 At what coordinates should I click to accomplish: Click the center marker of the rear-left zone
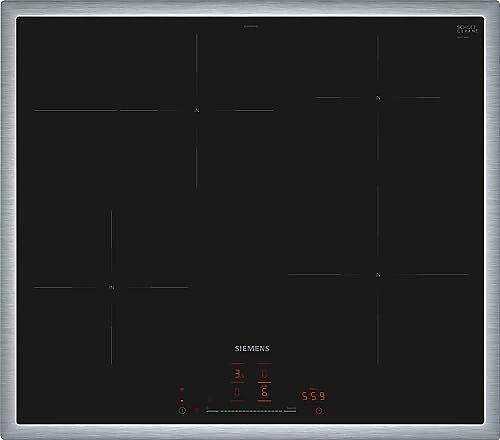197,110
